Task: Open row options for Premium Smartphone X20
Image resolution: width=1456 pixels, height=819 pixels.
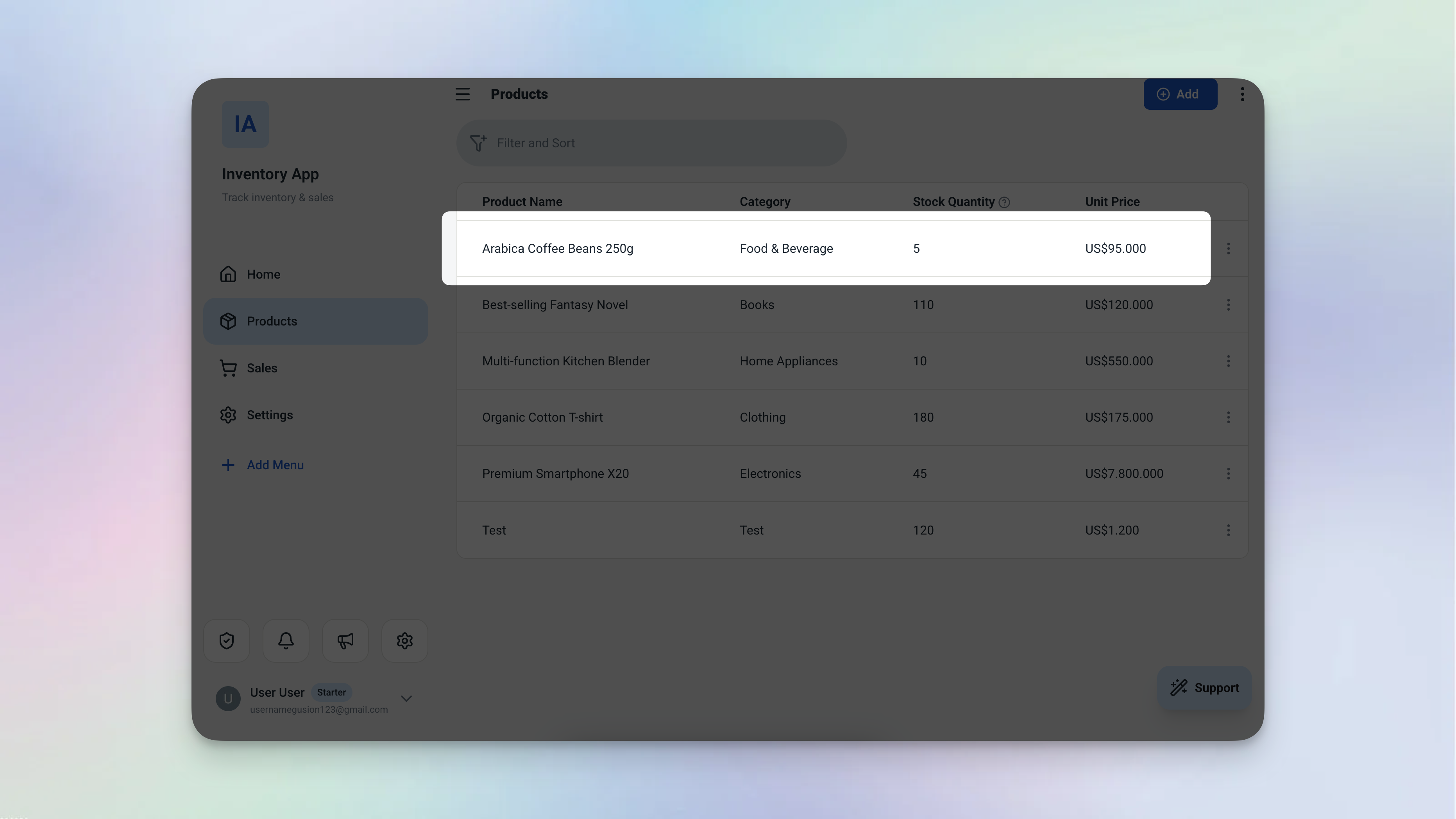Action: 1228,474
